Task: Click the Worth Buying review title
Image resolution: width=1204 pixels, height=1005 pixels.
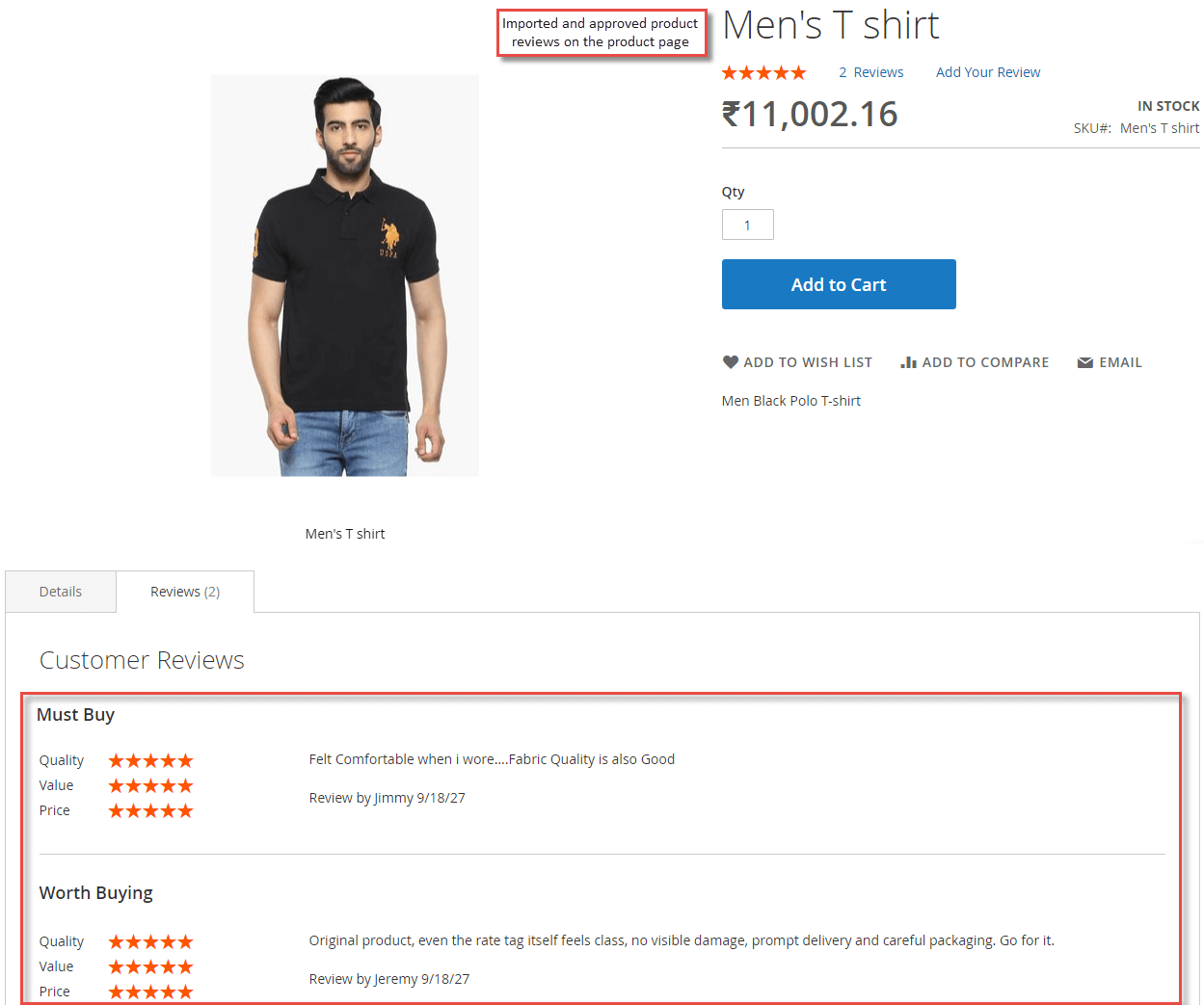Action: tap(95, 893)
